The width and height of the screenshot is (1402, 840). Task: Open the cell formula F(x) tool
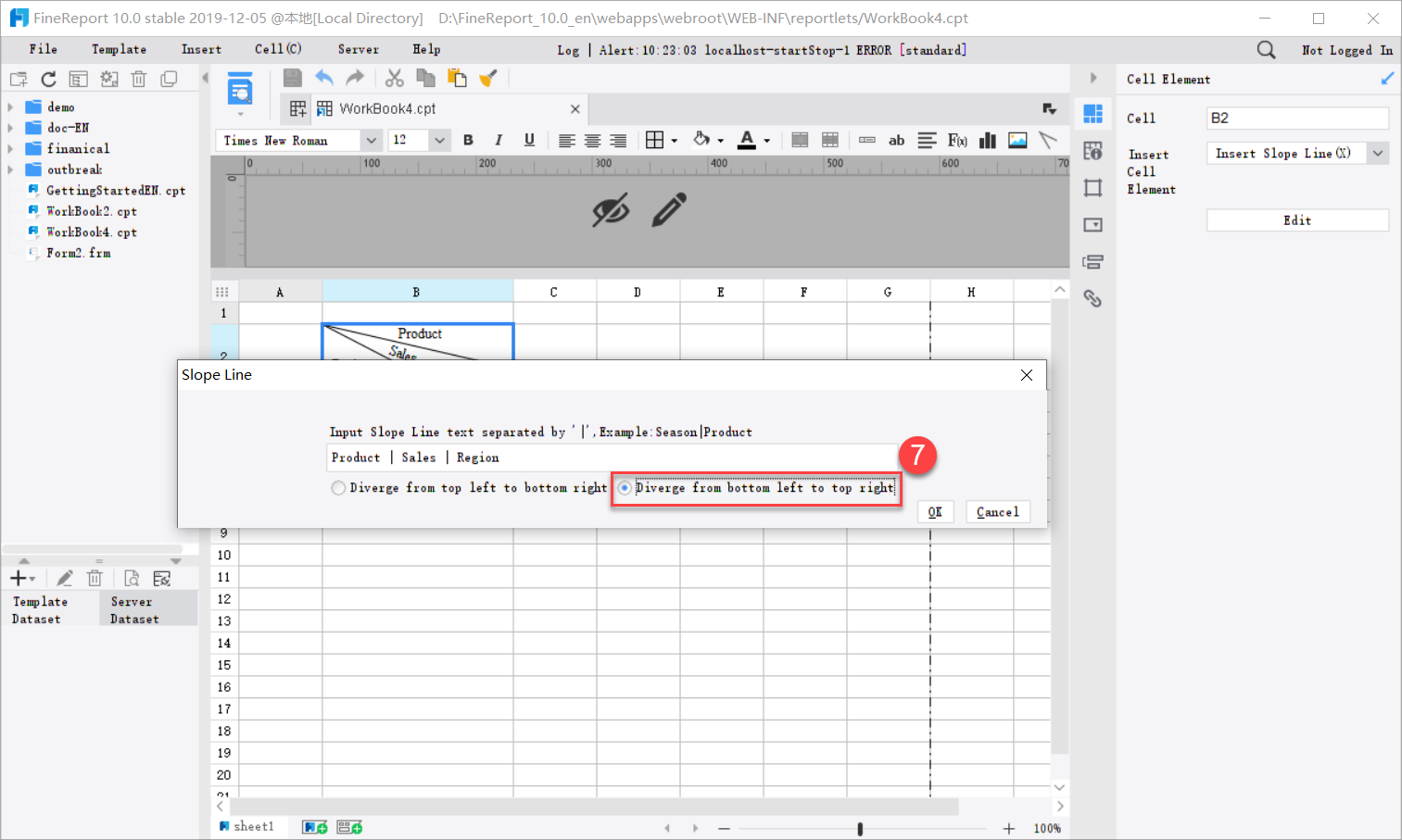957,140
